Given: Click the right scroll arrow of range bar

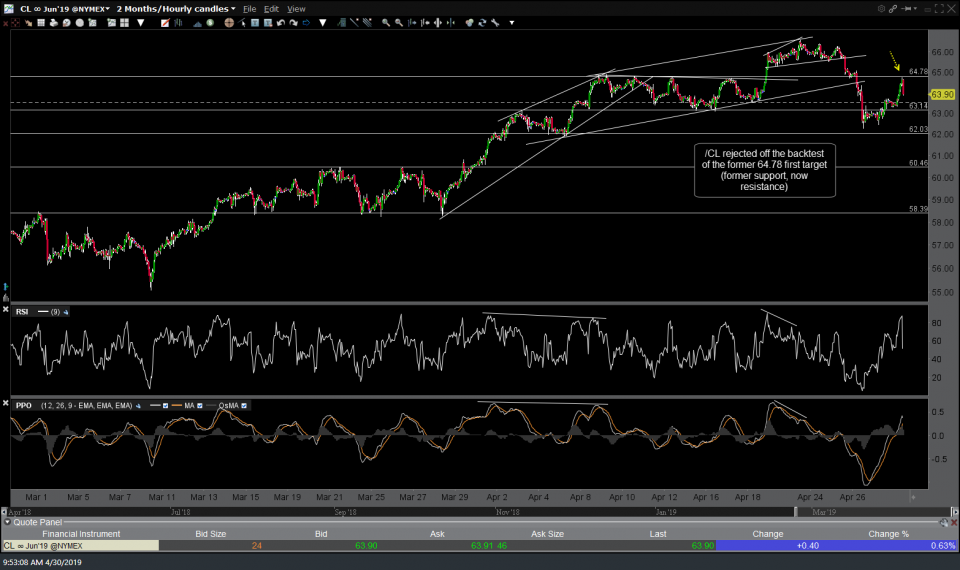Looking at the screenshot, I should pyautogui.click(x=956, y=512).
